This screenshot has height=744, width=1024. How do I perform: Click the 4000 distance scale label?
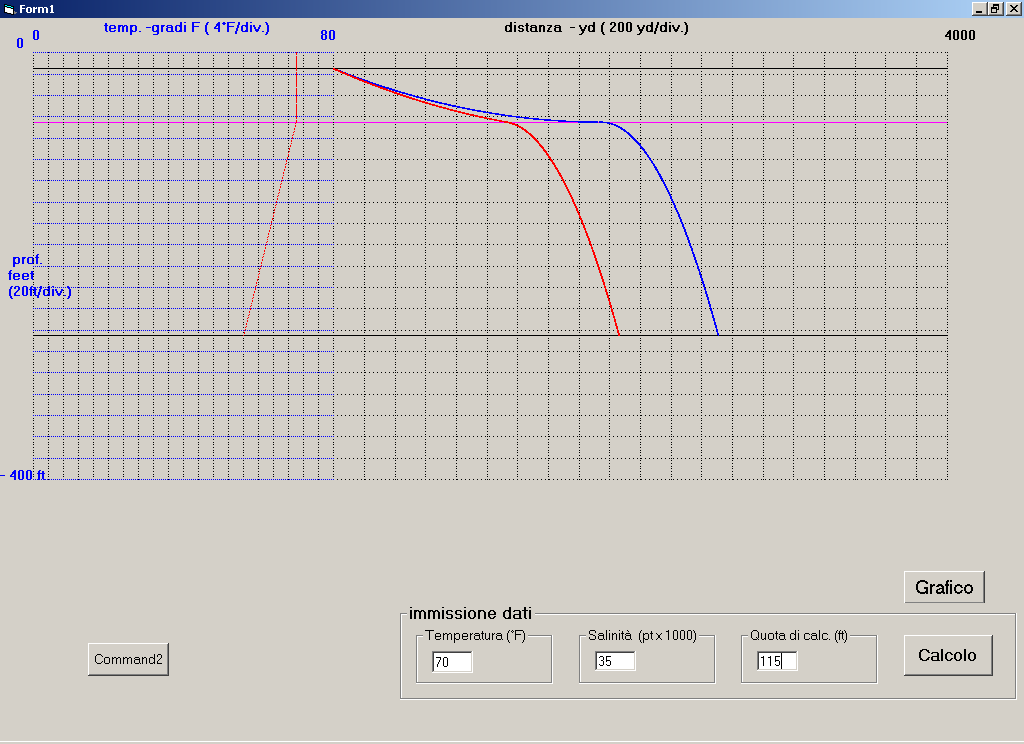959,36
